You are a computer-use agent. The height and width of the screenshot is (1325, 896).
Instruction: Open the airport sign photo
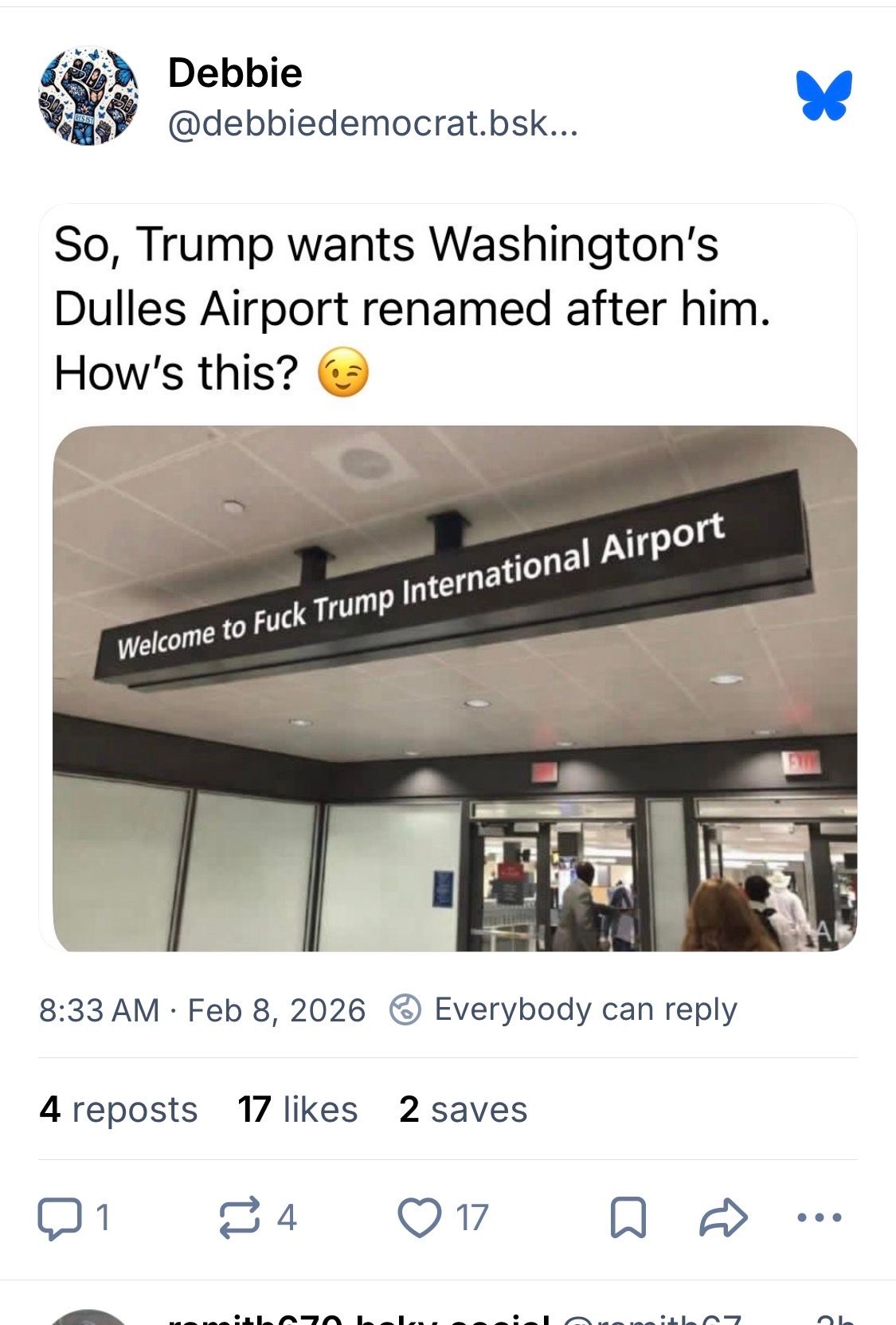pos(455,688)
